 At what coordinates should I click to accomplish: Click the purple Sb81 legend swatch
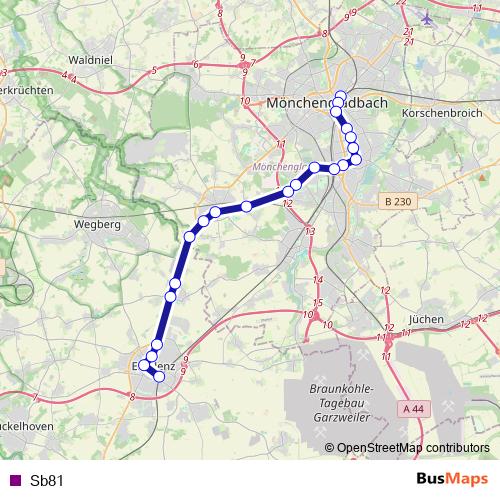pos(15,480)
